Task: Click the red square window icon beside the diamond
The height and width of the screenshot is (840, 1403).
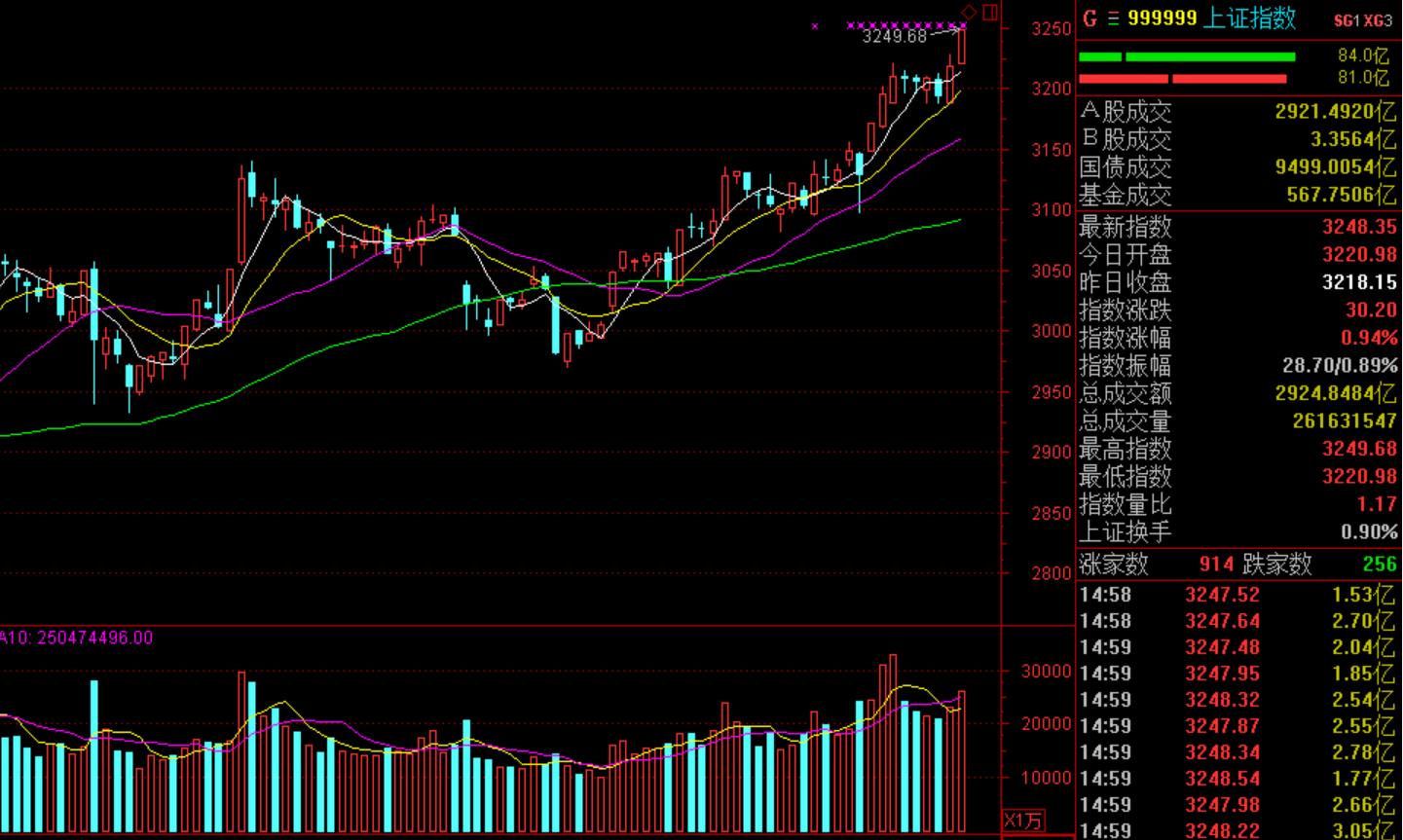Action: pos(990,12)
